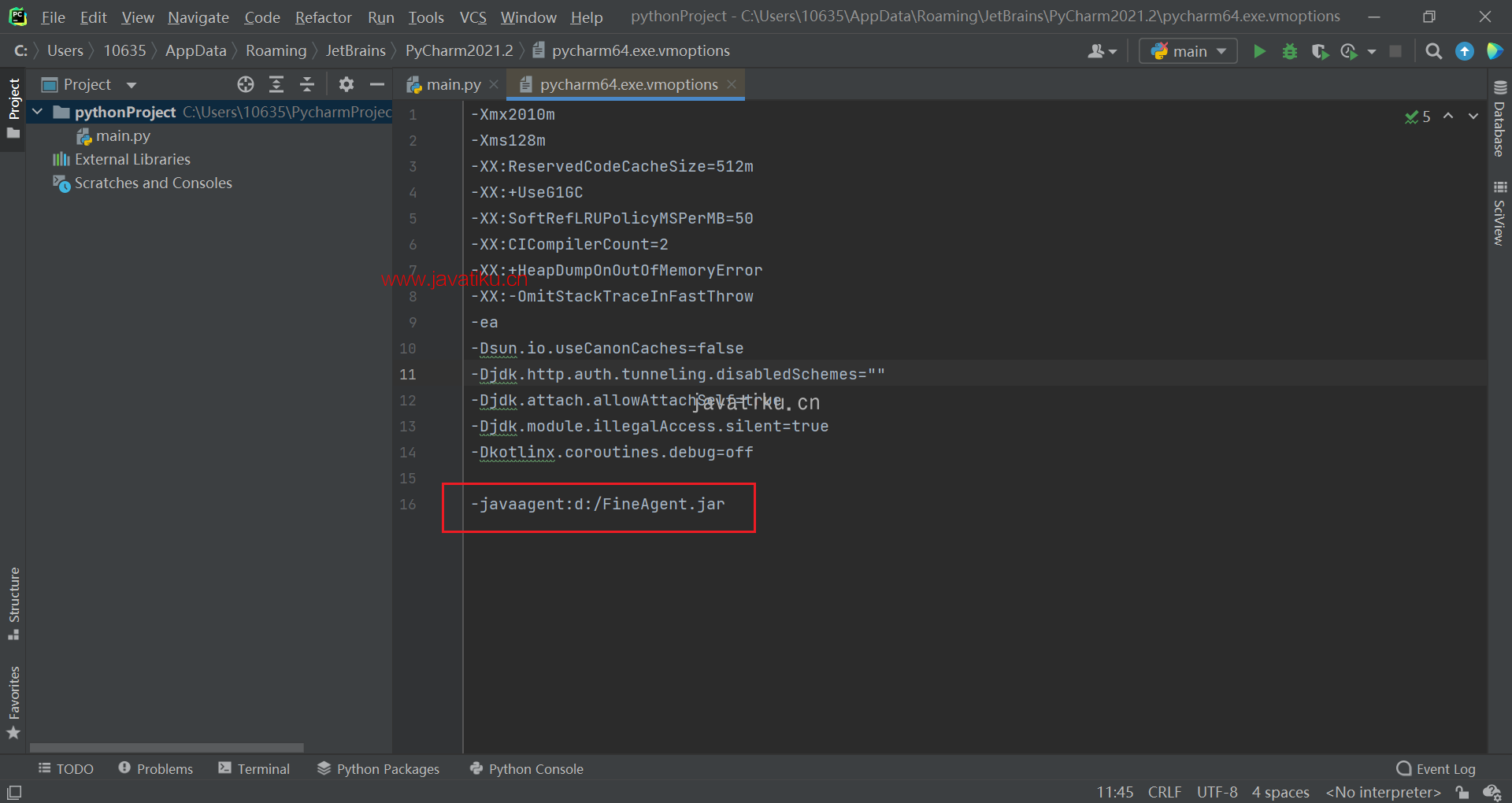
Task: Start debugging with the bug icon
Action: 1289,51
